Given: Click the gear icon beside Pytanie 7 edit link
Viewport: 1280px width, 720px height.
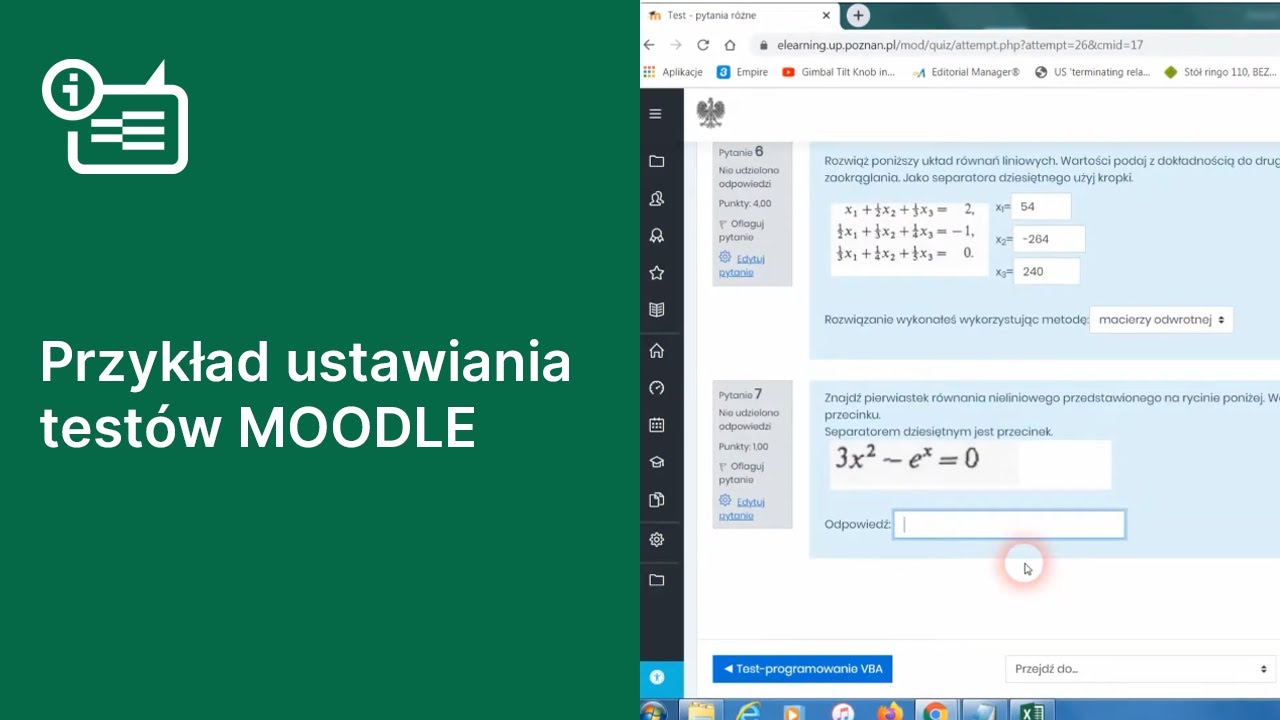Looking at the screenshot, I should (725, 500).
